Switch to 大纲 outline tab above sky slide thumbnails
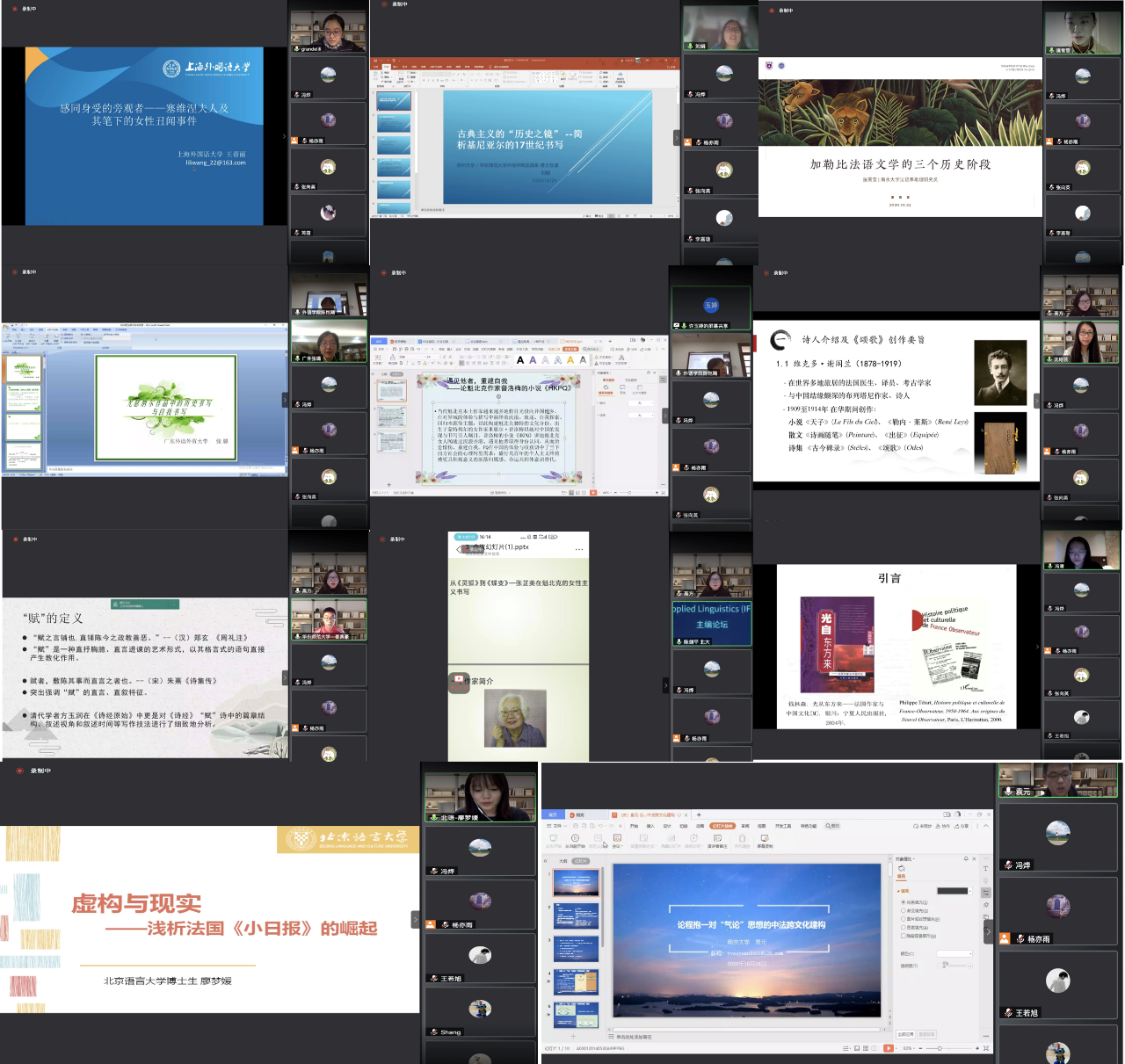The image size is (1125, 1064). 563,861
